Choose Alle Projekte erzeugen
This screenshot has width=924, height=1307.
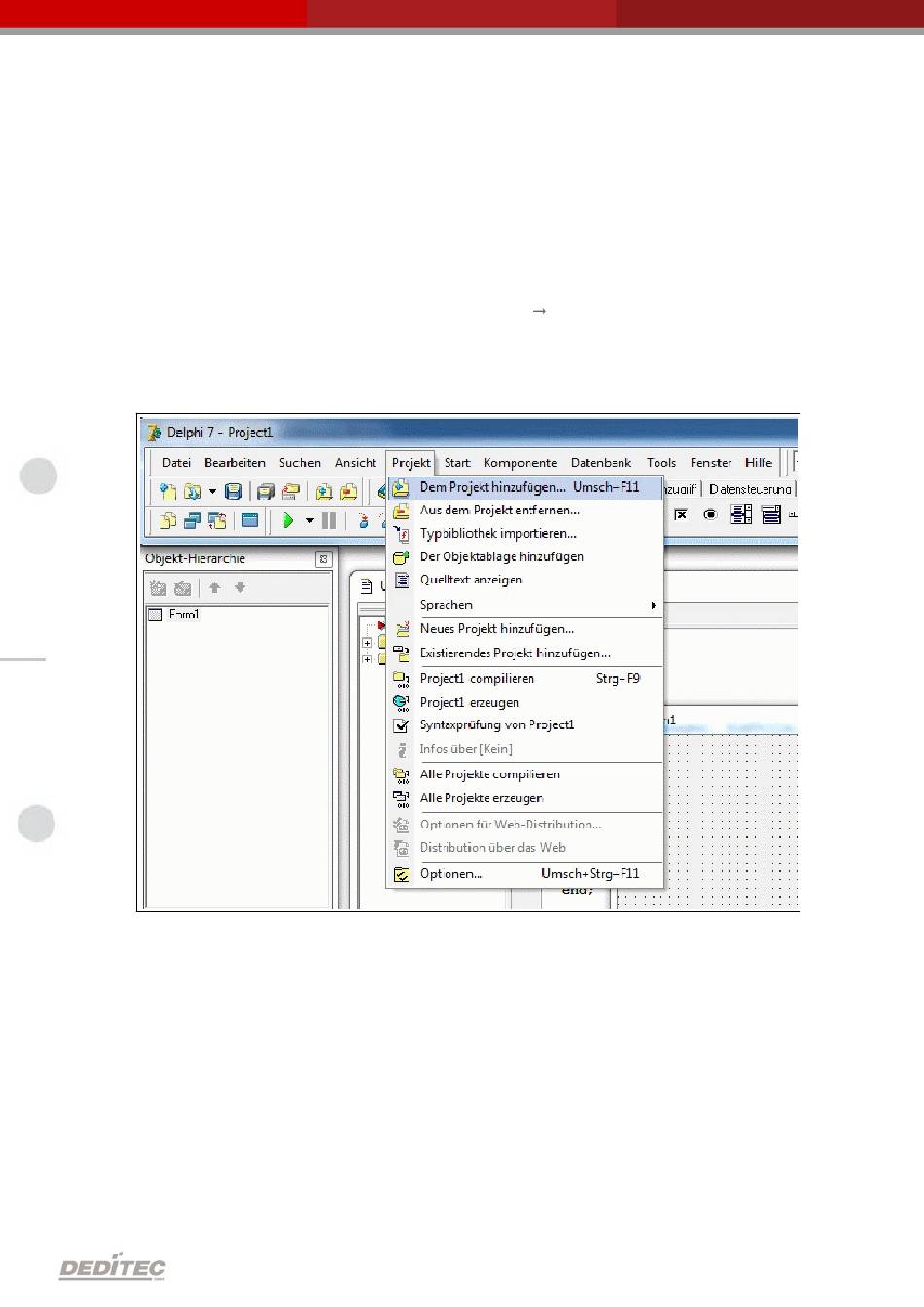click(x=525, y=798)
